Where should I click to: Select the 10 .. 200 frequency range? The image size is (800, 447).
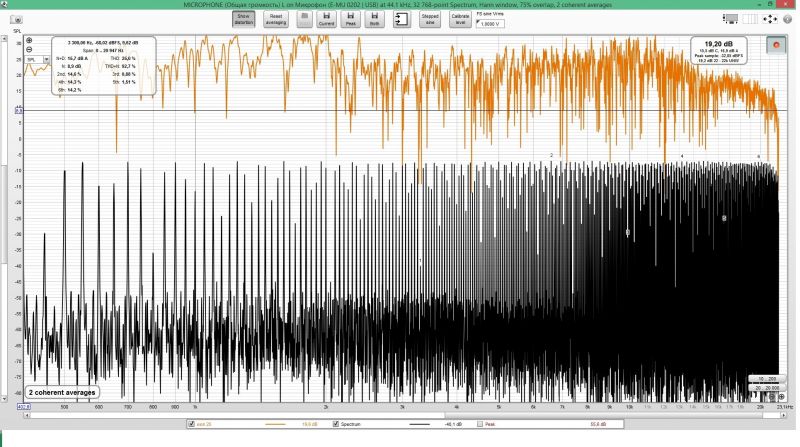coord(768,378)
